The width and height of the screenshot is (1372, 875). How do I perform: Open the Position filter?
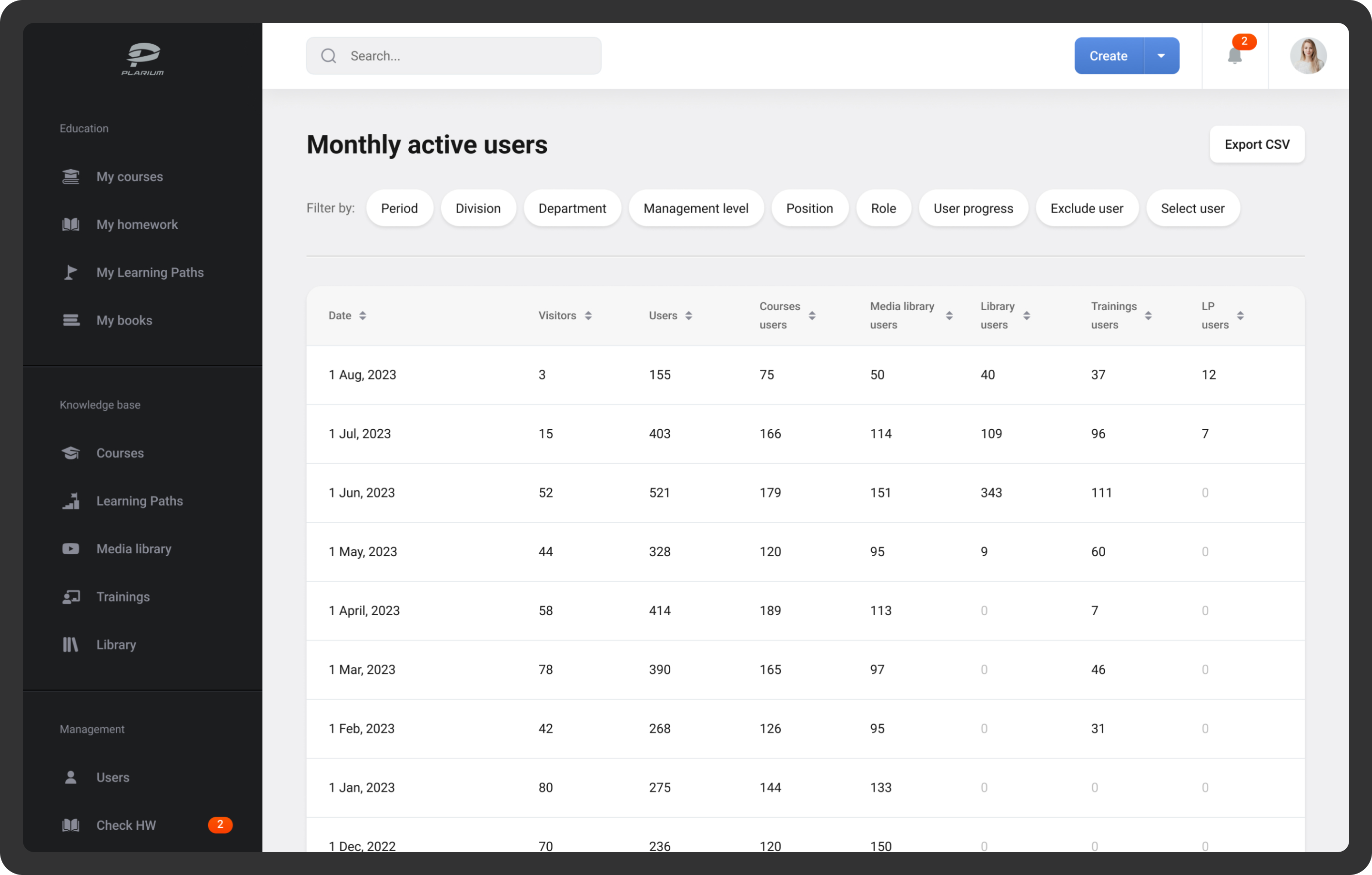click(810, 208)
